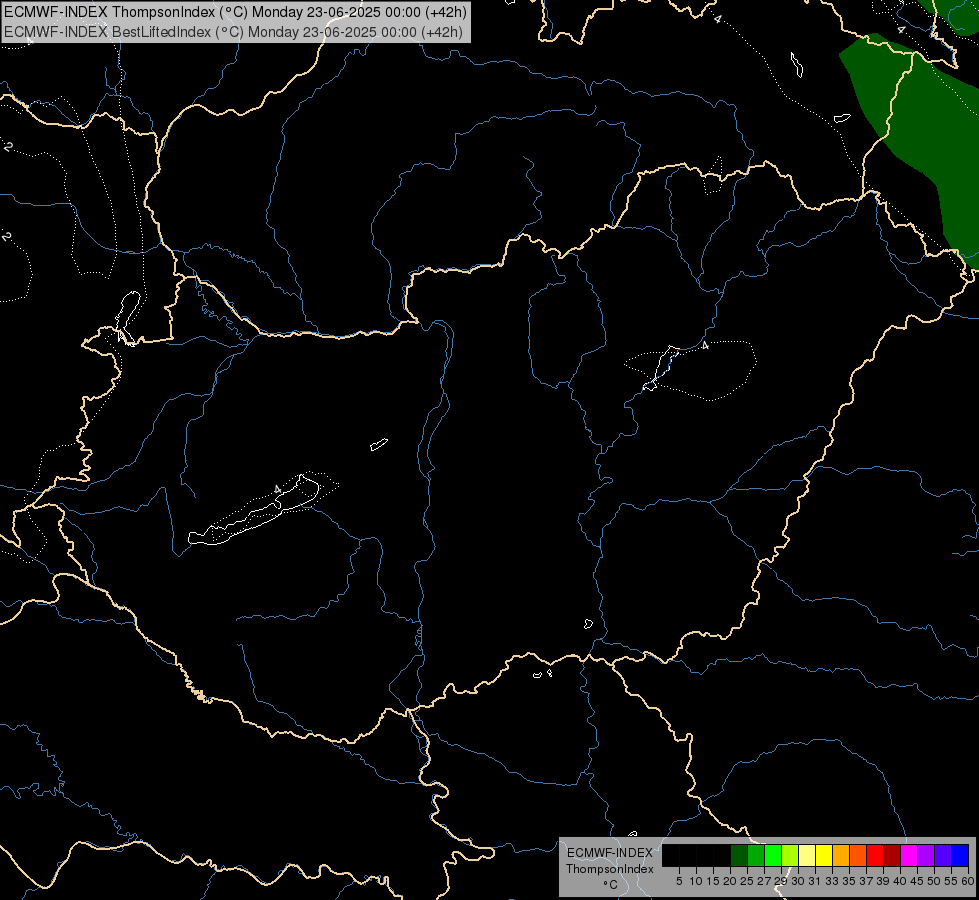This screenshot has width=979, height=900.
Task: Click the ThompsonIndex title line at top
Action: click(x=235, y=12)
